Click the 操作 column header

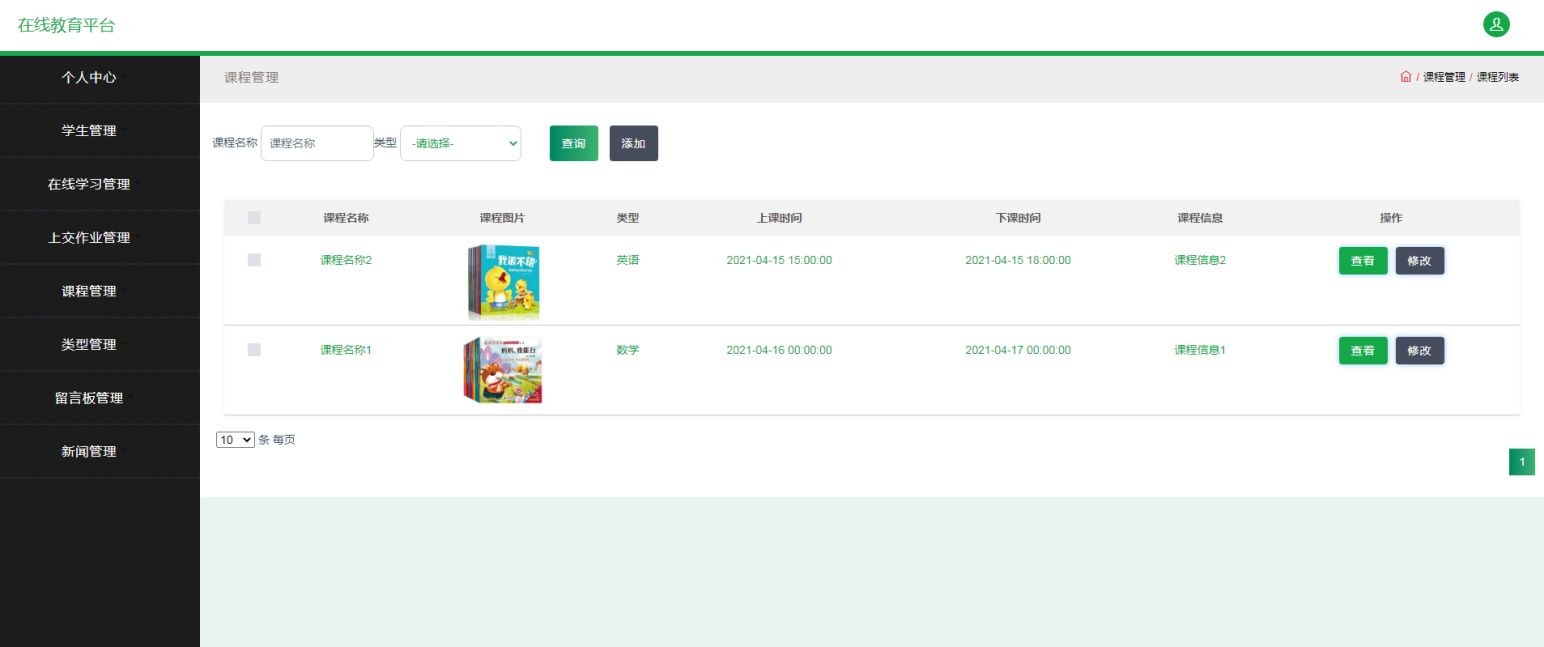click(1391, 218)
